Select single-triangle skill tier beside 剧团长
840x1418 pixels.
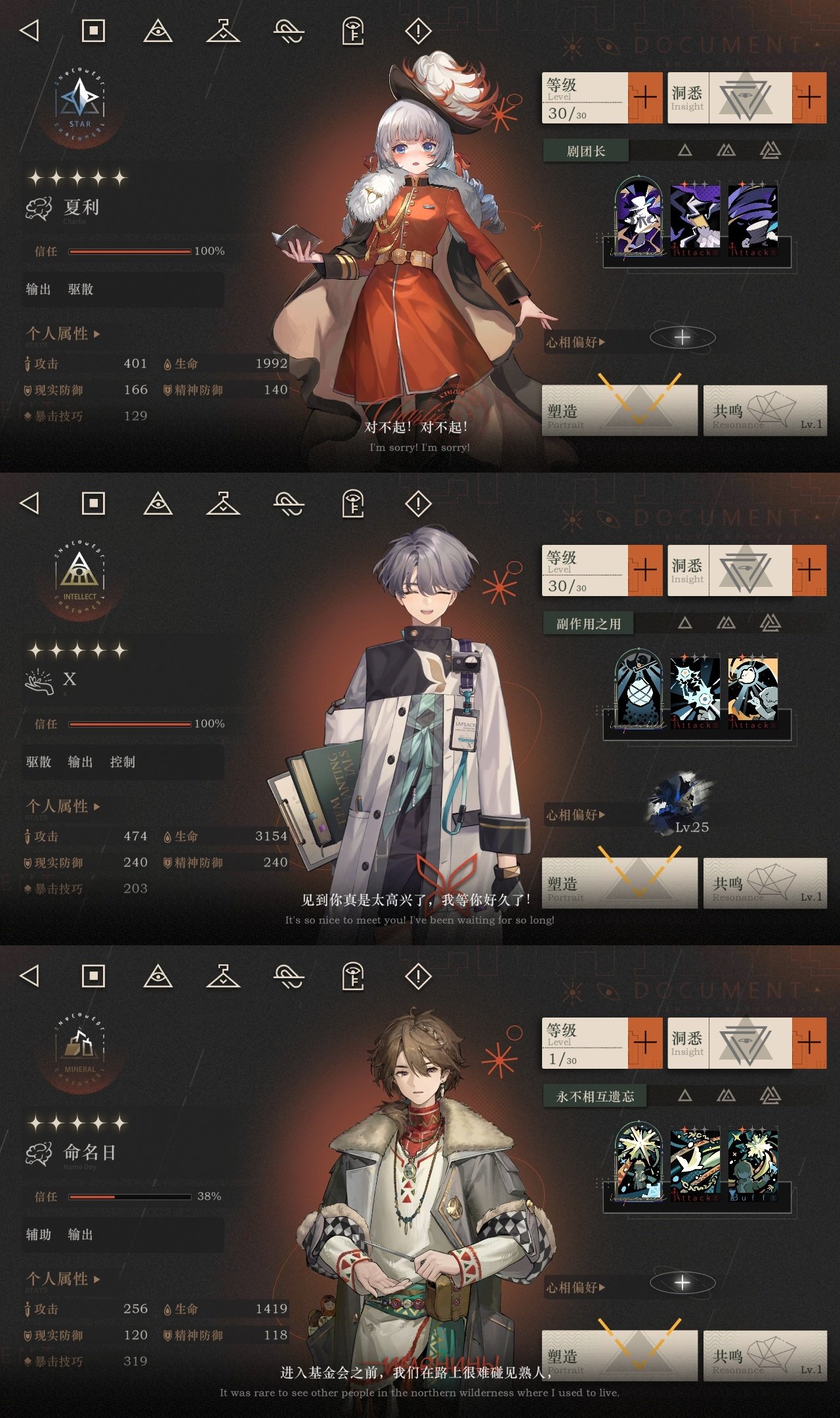pyautogui.click(x=685, y=151)
